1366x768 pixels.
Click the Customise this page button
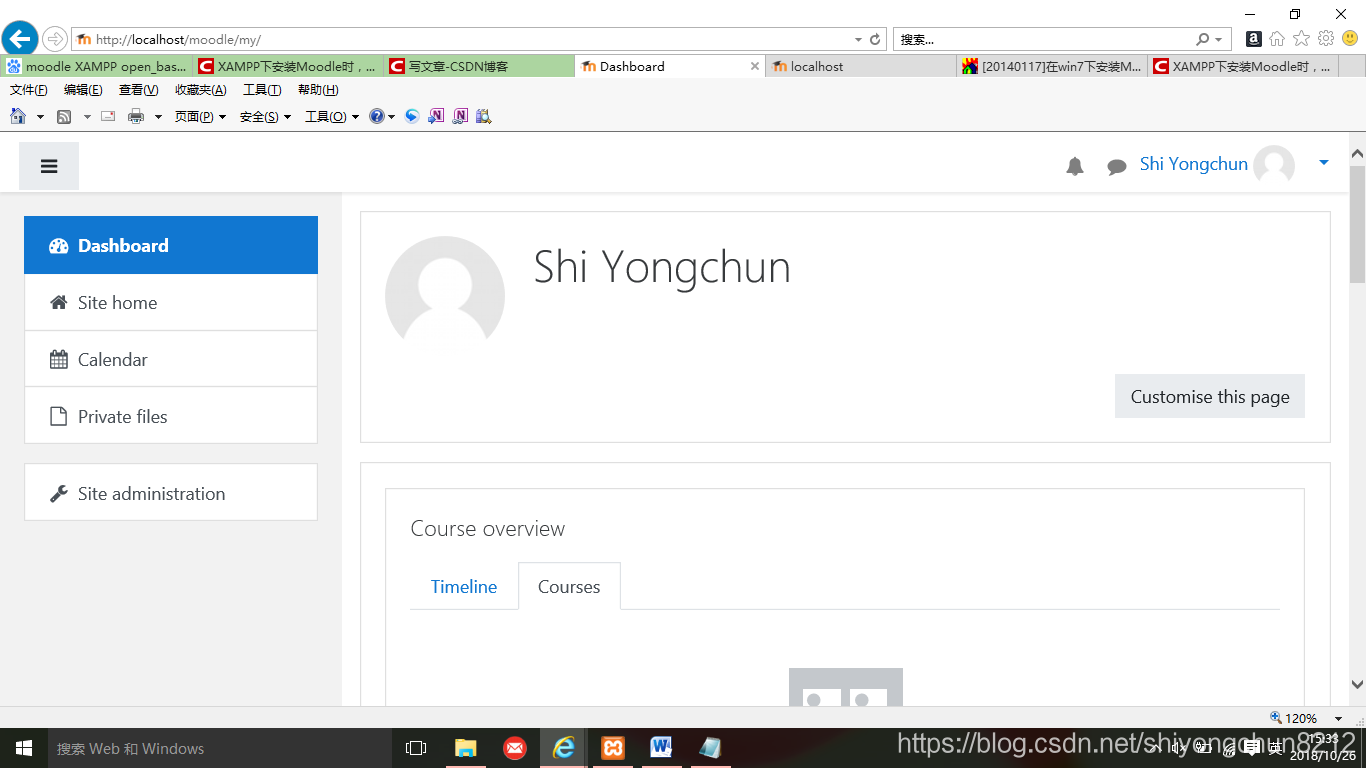tap(1209, 396)
